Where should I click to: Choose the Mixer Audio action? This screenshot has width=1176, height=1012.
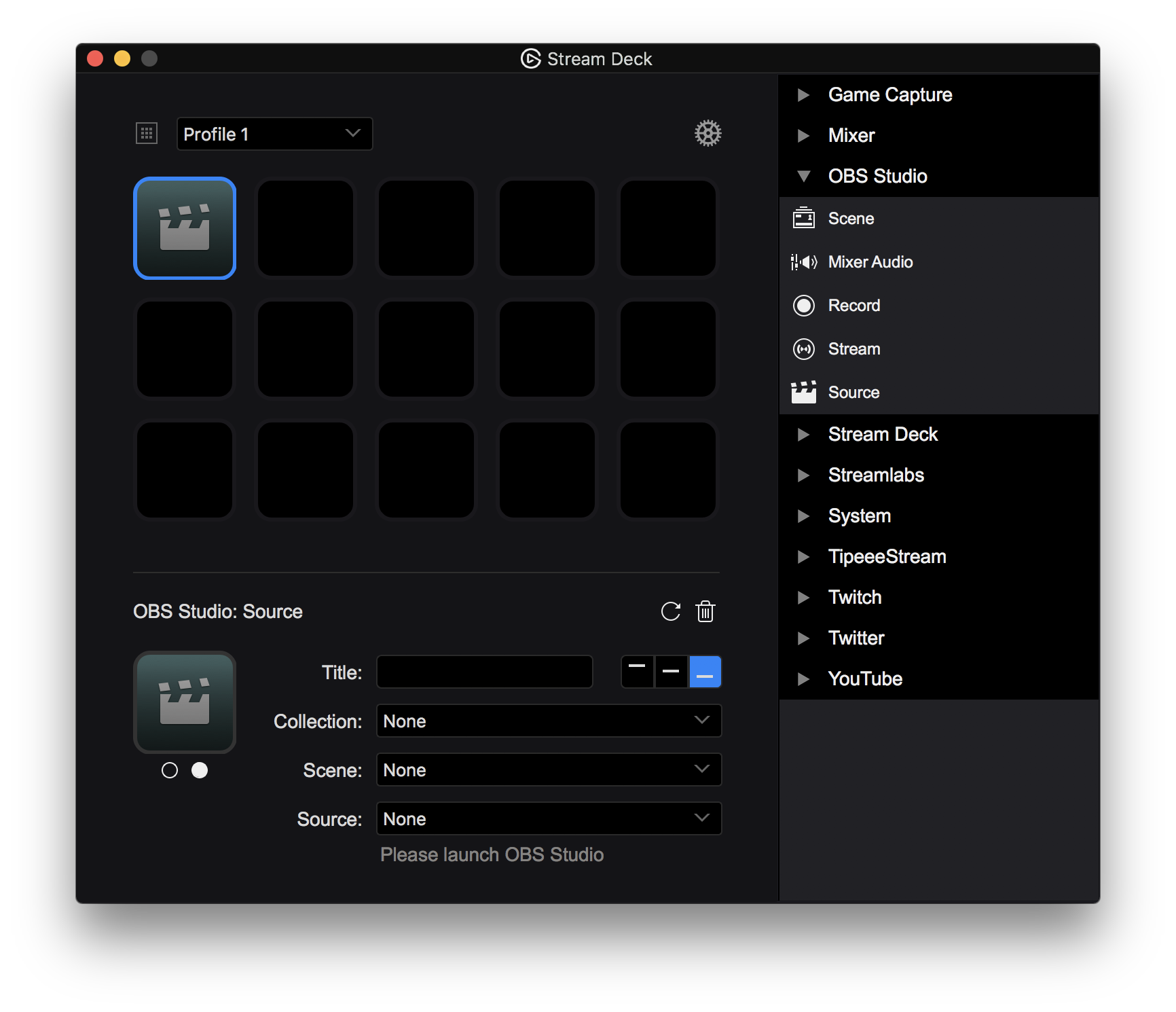[x=870, y=262]
